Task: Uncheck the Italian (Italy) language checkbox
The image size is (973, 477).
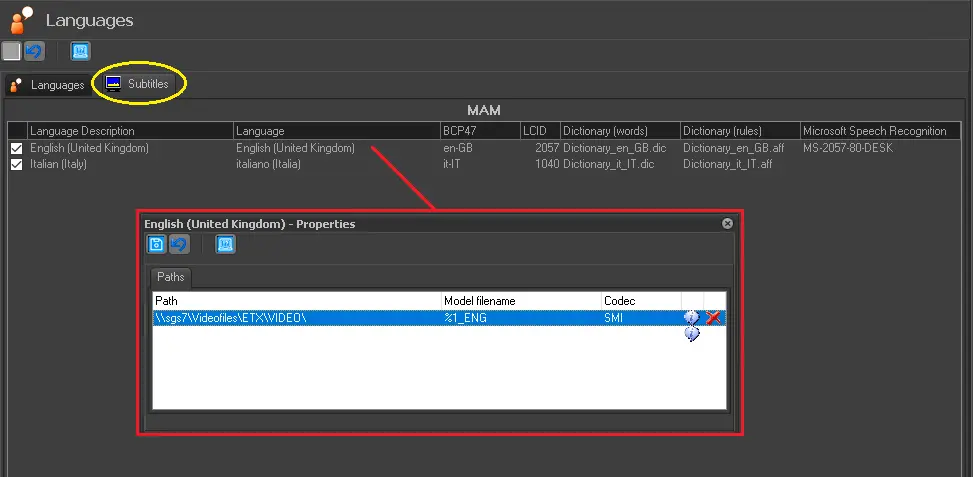Action: tap(16, 164)
